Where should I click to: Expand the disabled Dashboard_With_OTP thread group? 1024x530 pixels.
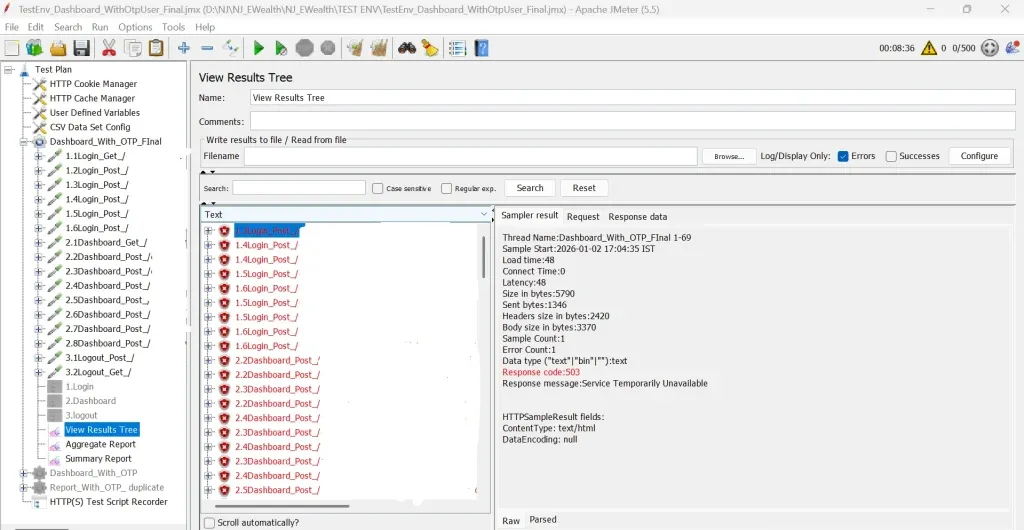click(24, 473)
